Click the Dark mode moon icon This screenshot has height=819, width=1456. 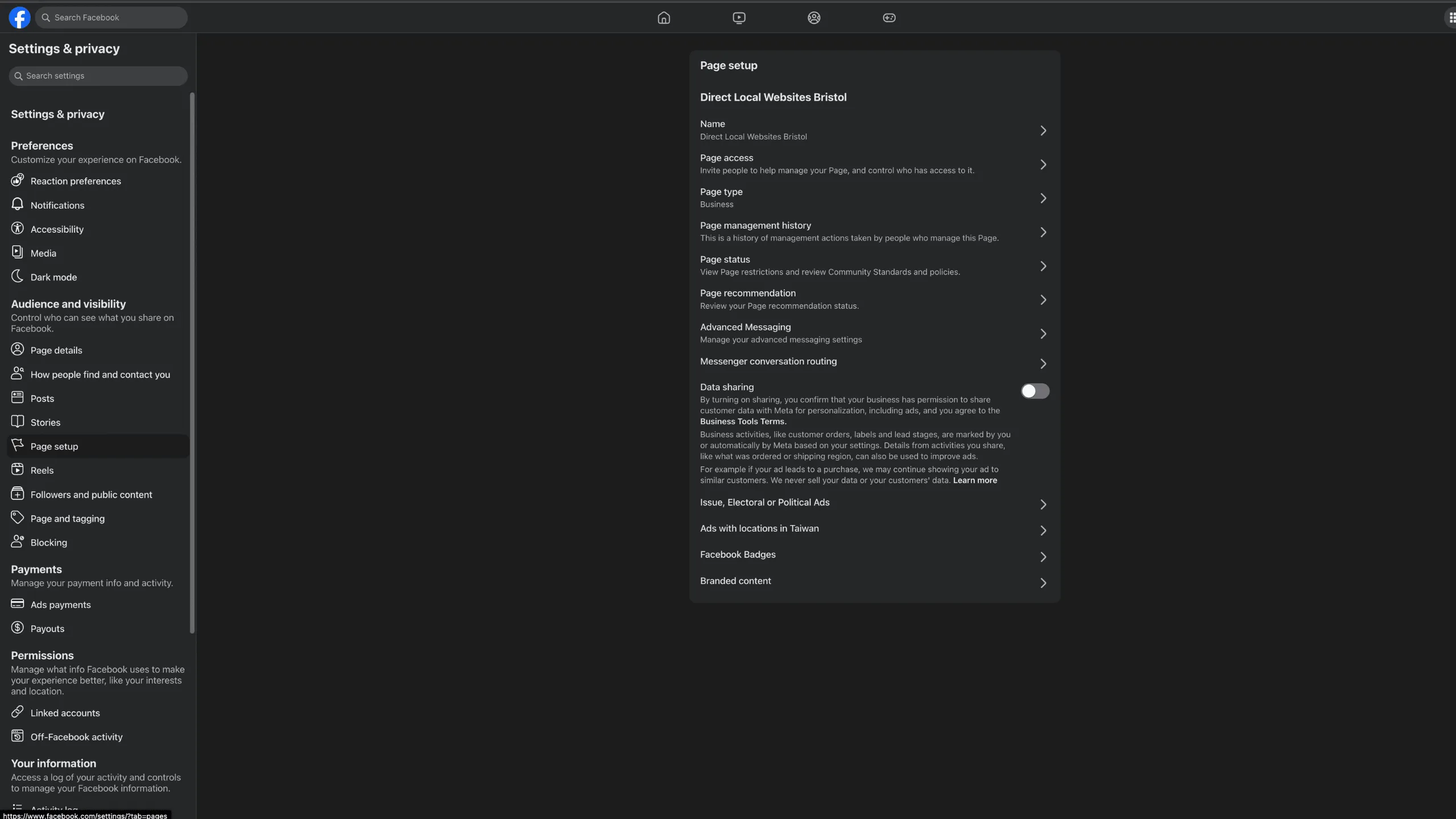point(18,276)
